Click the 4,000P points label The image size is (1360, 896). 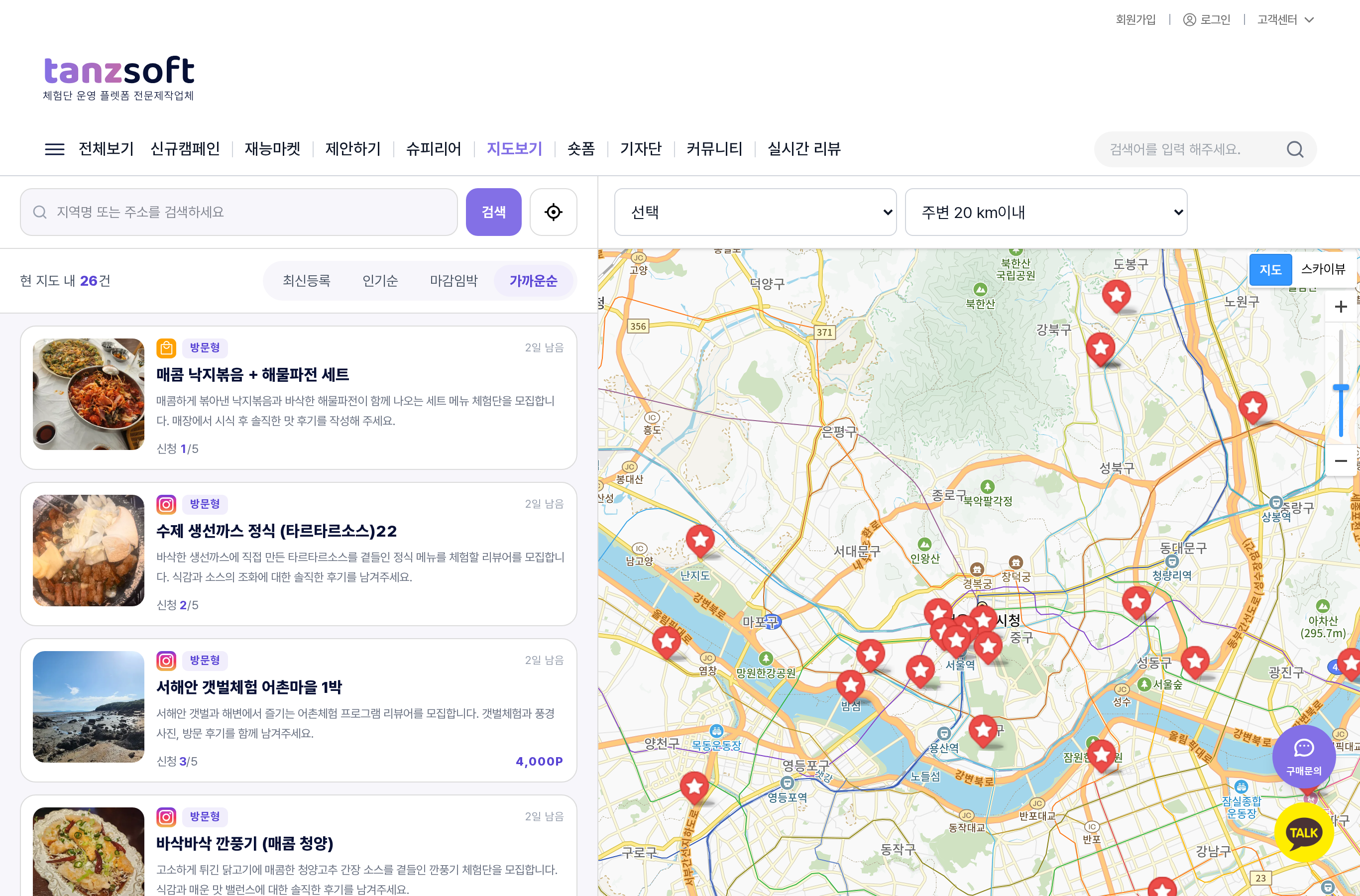539,761
